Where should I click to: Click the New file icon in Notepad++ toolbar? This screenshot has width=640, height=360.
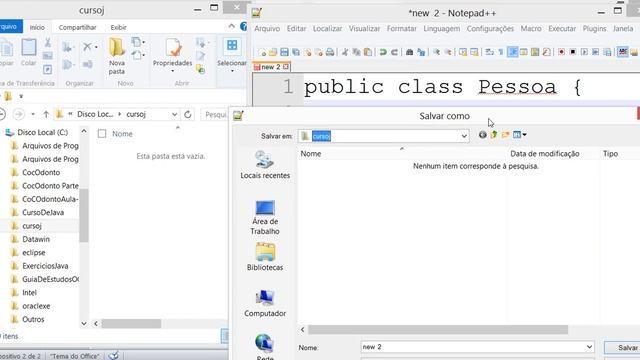[x=262, y=52]
